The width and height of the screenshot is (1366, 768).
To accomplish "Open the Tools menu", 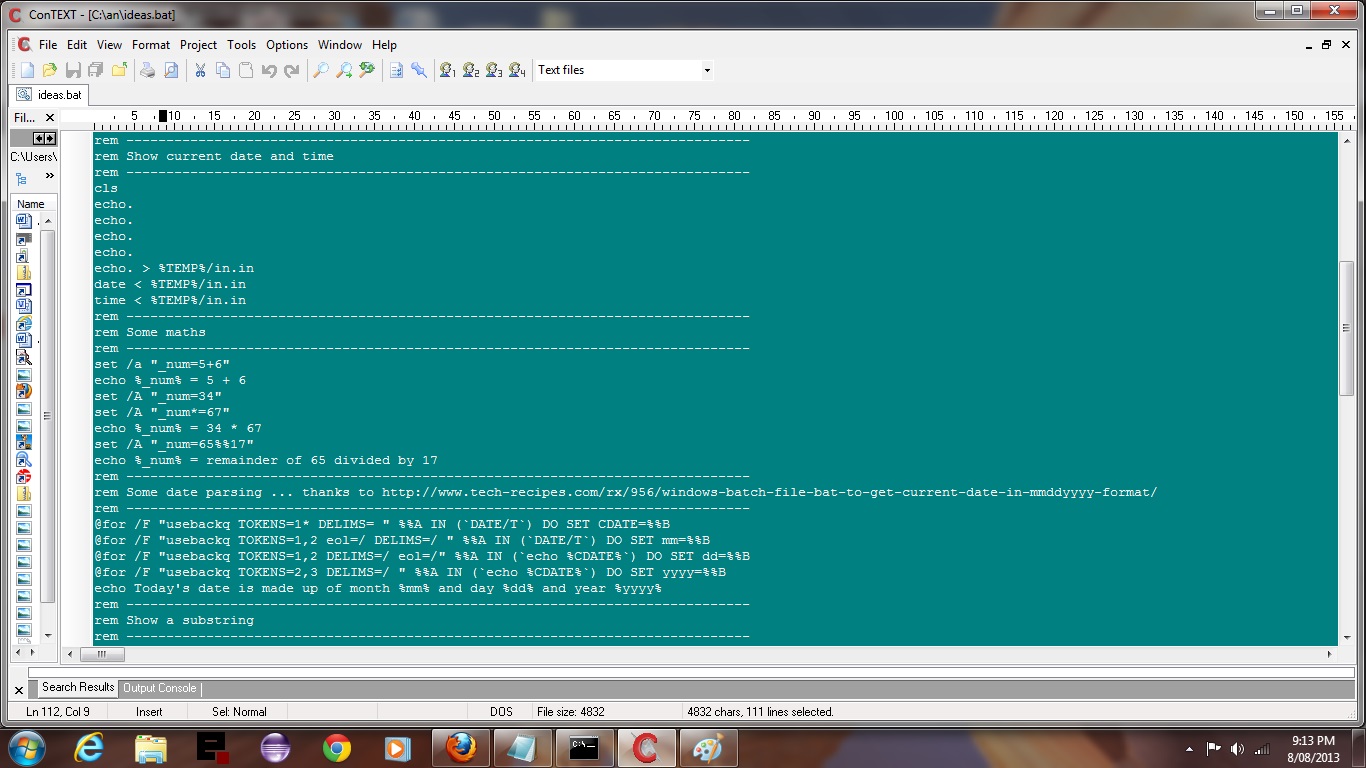I will pos(241,45).
